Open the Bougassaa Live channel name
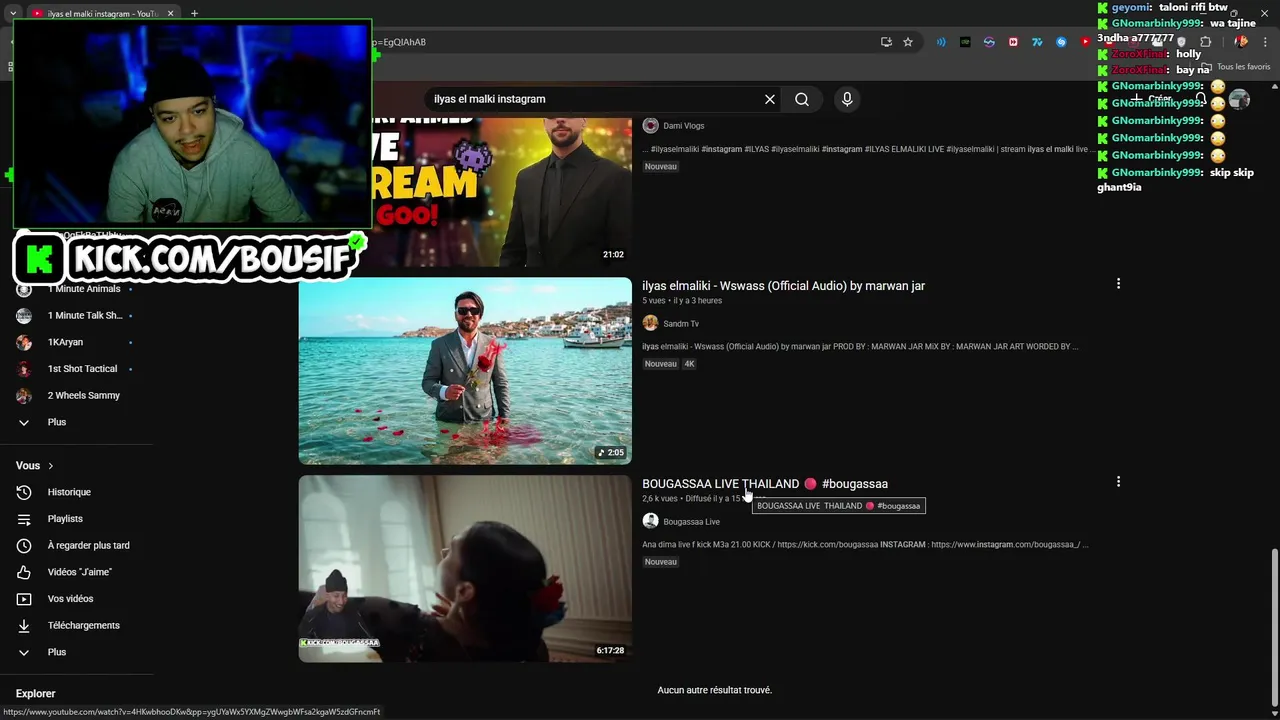Image resolution: width=1280 pixels, height=720 pixels. [691, 522]
